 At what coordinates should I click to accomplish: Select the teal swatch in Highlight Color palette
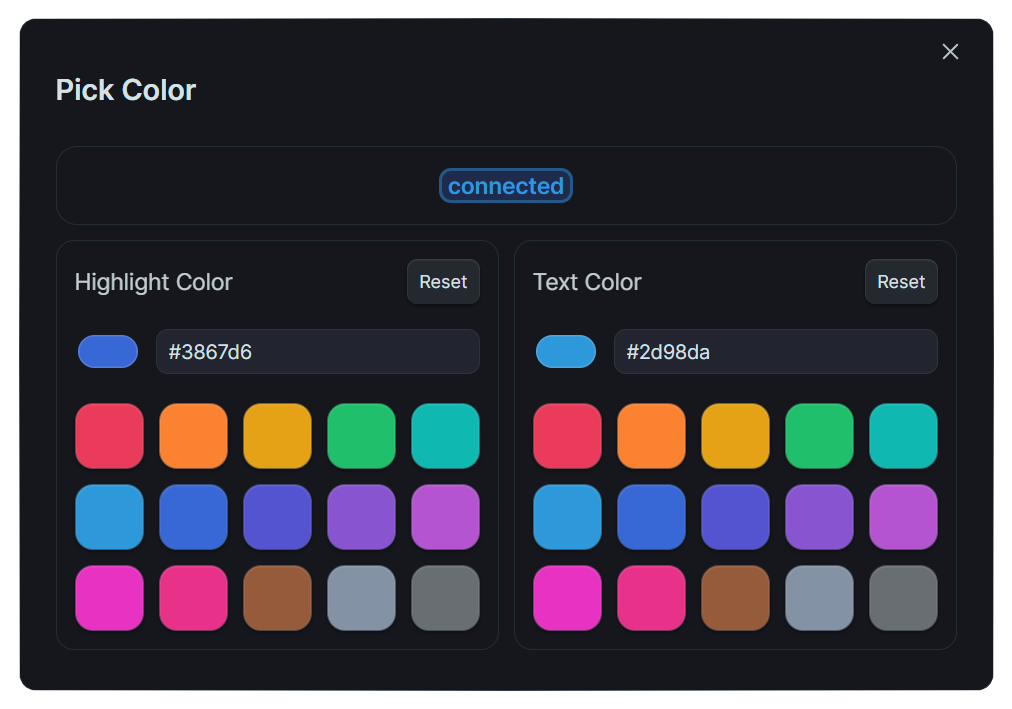(x=445, y=435)
